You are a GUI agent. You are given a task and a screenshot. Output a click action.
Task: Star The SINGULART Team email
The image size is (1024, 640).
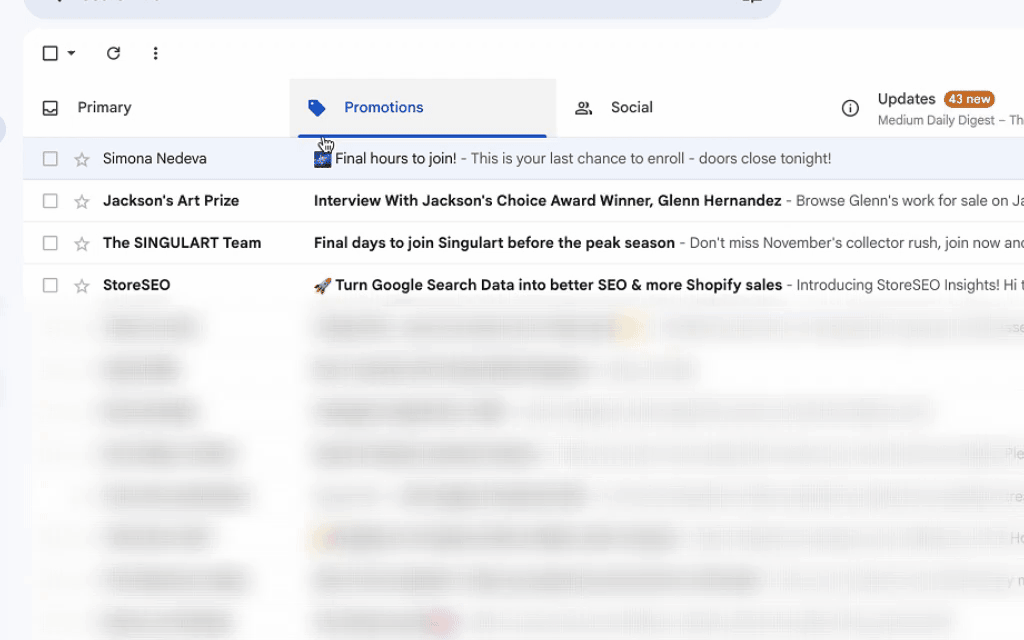coord(82,243)
